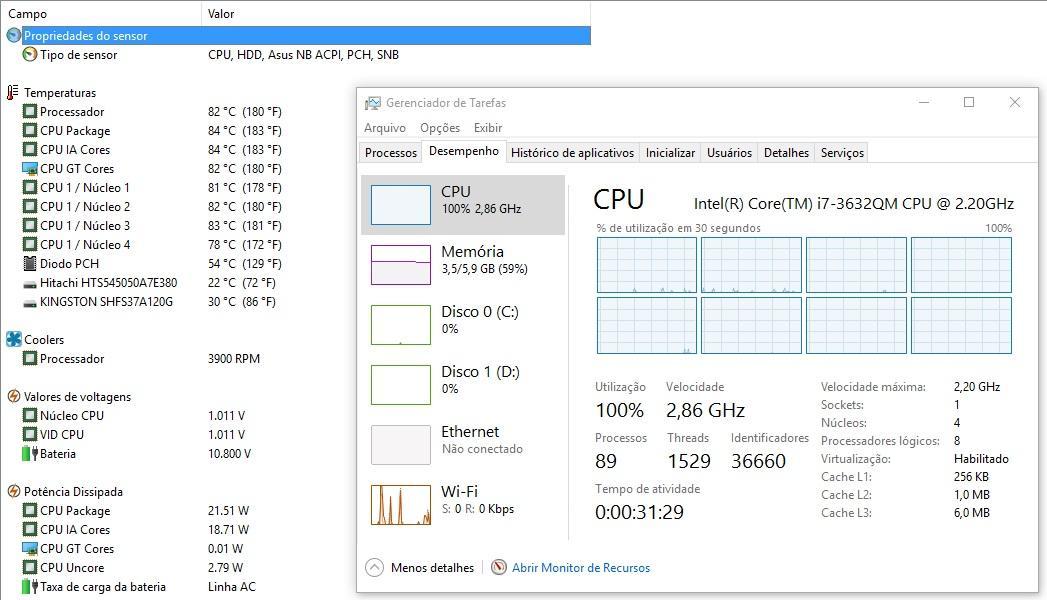
Task: Select the VID CPU voltage row
Action: [x=298, y=434]
